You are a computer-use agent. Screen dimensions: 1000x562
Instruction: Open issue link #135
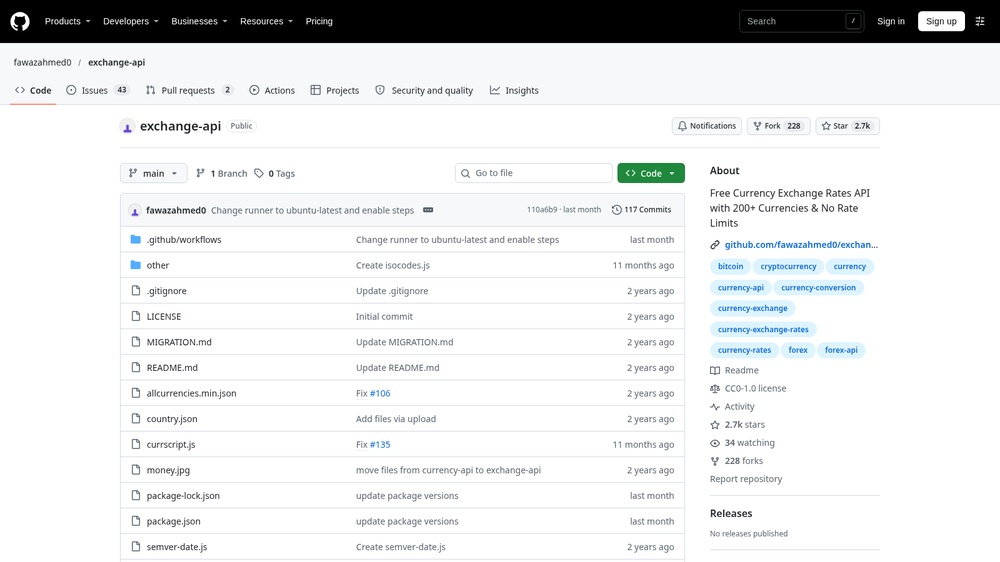[380, 444]
